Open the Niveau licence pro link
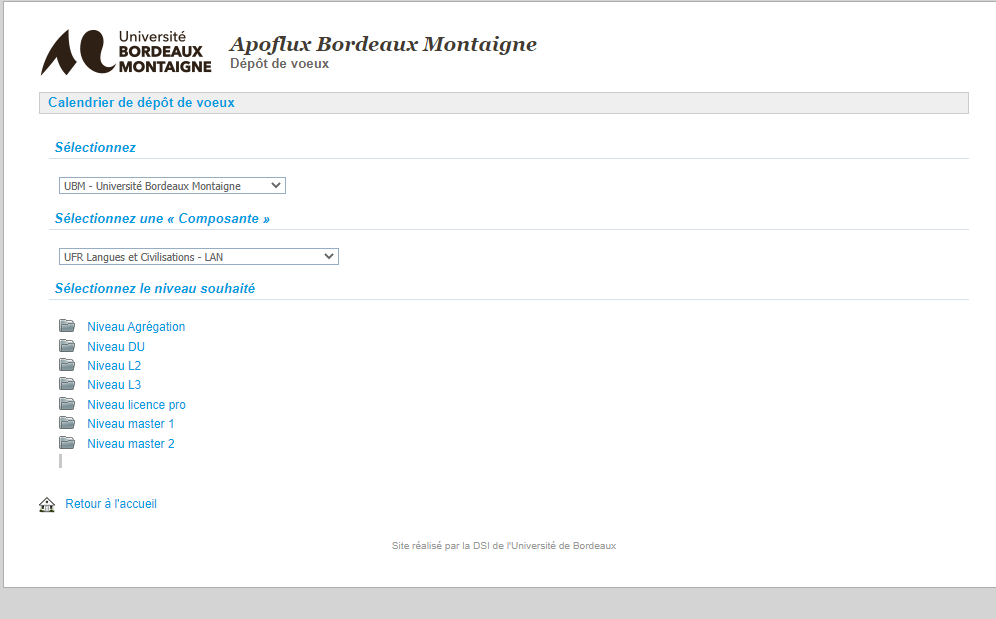 coord(136,405)
